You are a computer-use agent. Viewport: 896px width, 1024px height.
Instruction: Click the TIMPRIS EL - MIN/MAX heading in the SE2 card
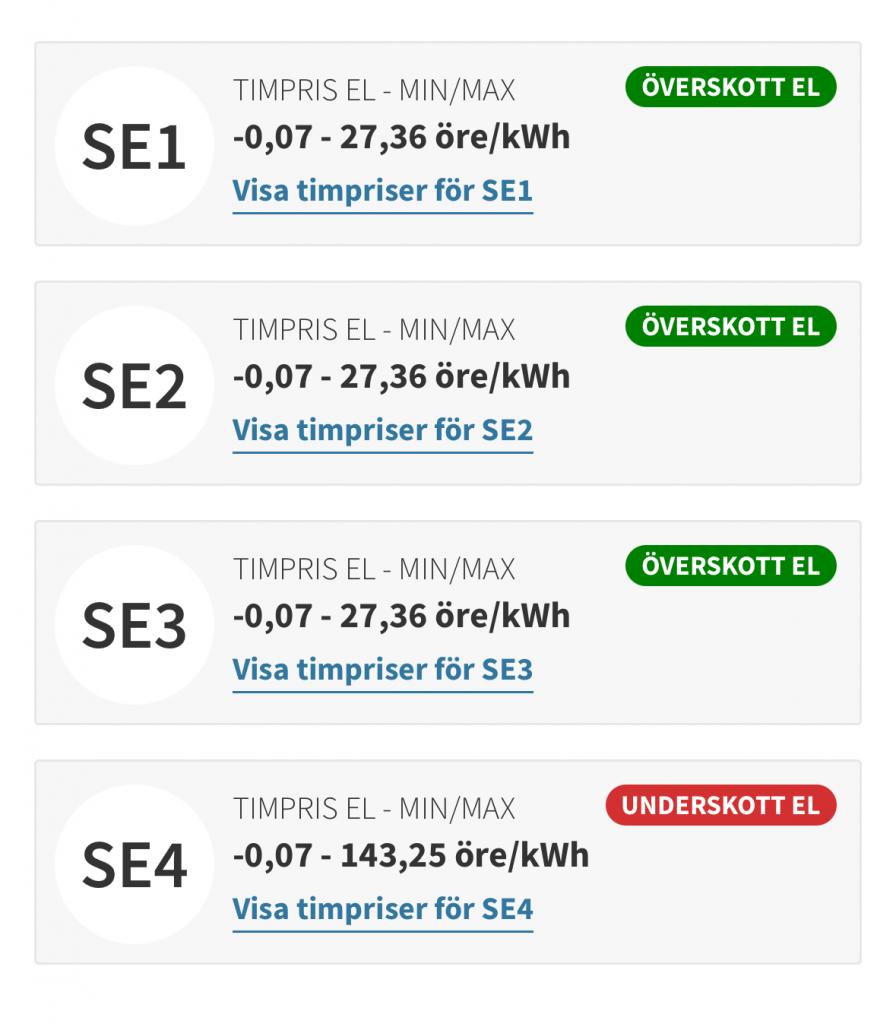click(x=374, y=330)
